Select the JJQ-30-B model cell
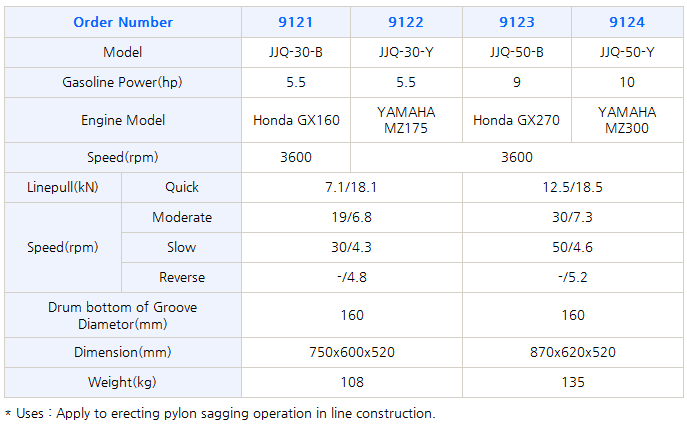The image size is (687, 430). 296,52
